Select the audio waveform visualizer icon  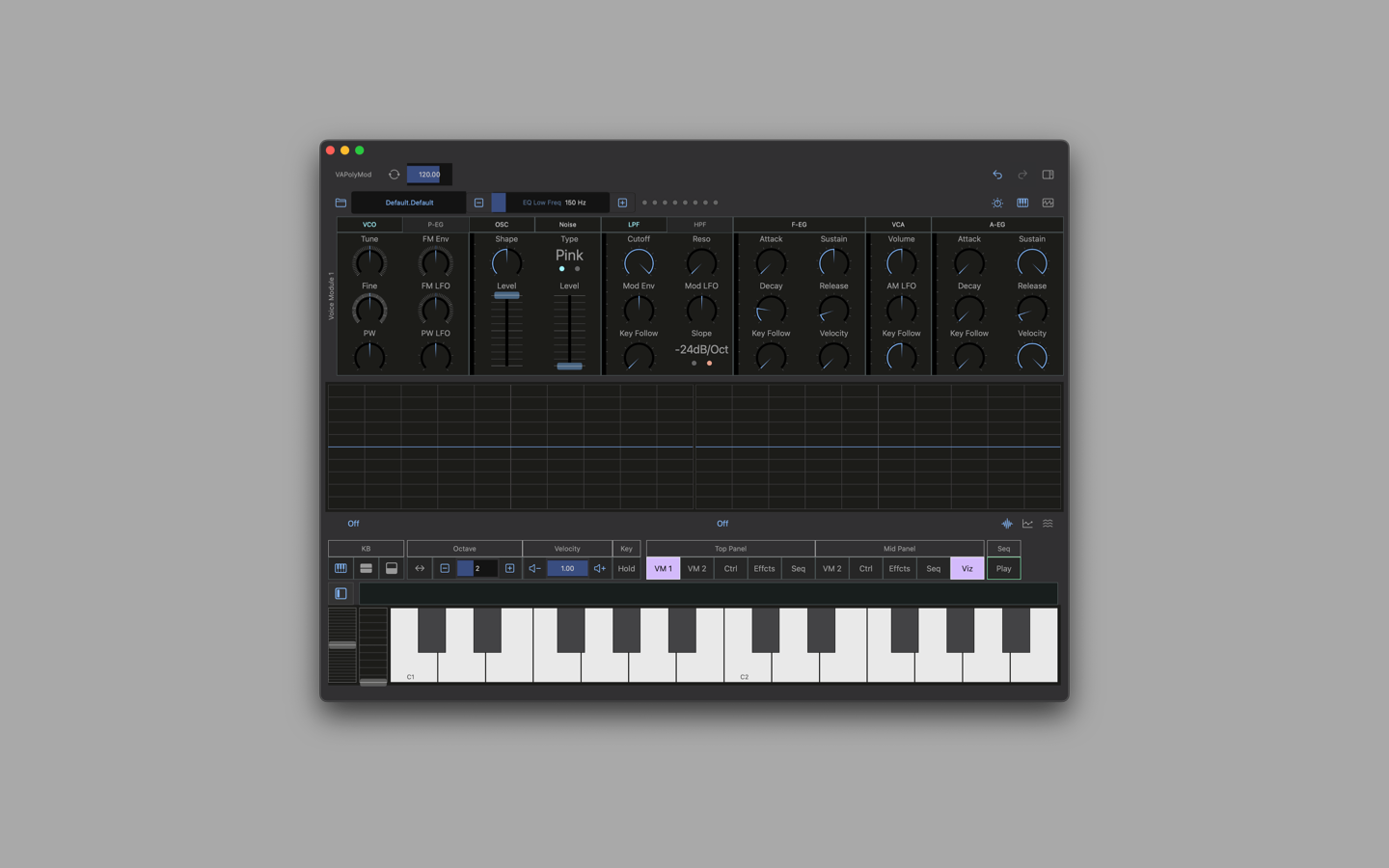(x=1007, y=524)
